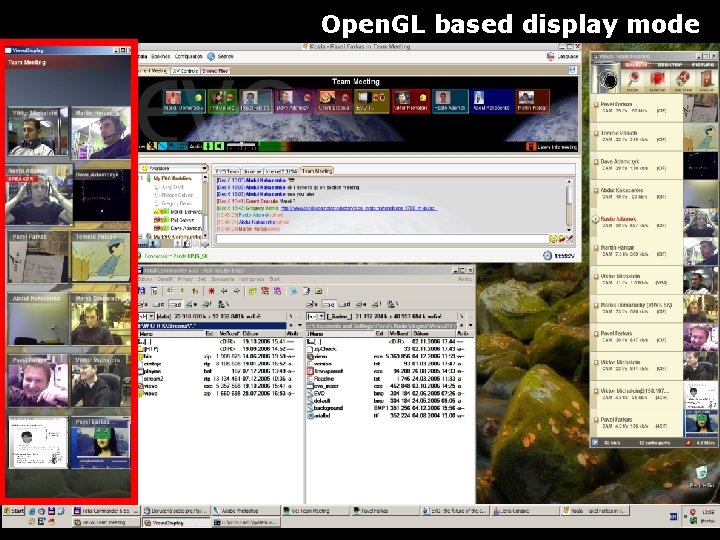Toggle the Abdul Kakacenko checkbox in Vievo list
This screenshot has height=540, width=720.
(x=596, y=190)
